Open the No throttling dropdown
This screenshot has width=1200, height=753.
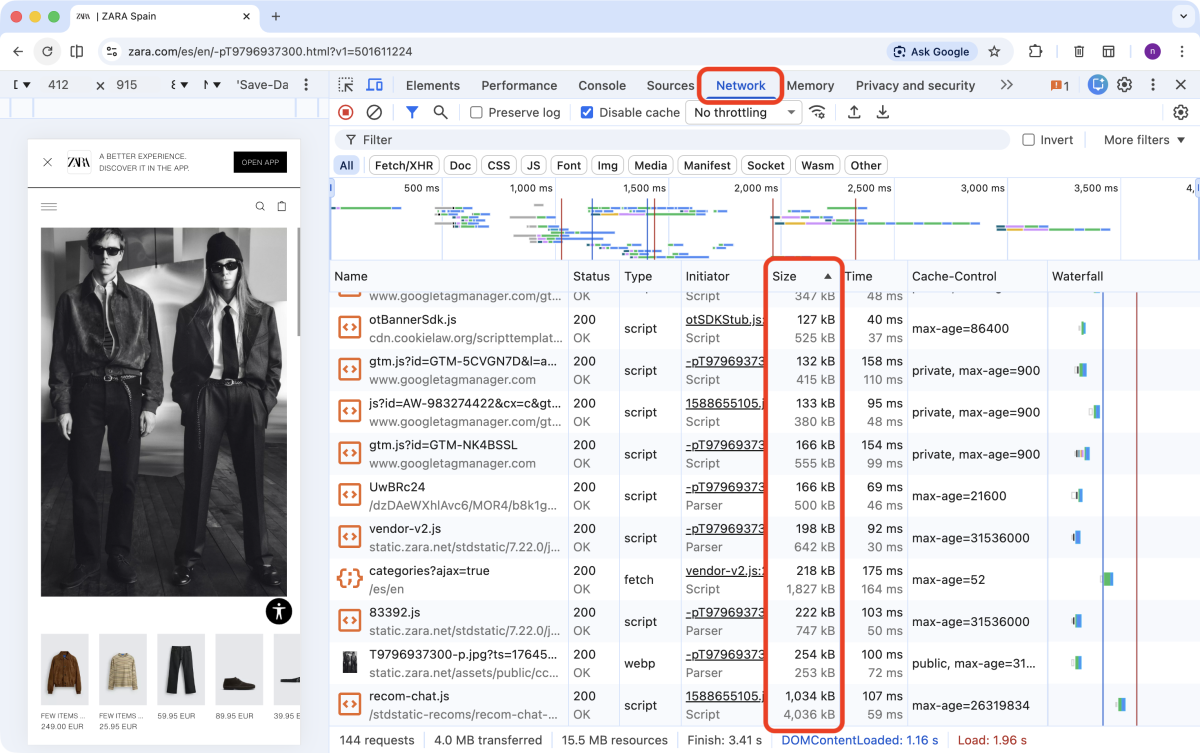pos(743,112)
